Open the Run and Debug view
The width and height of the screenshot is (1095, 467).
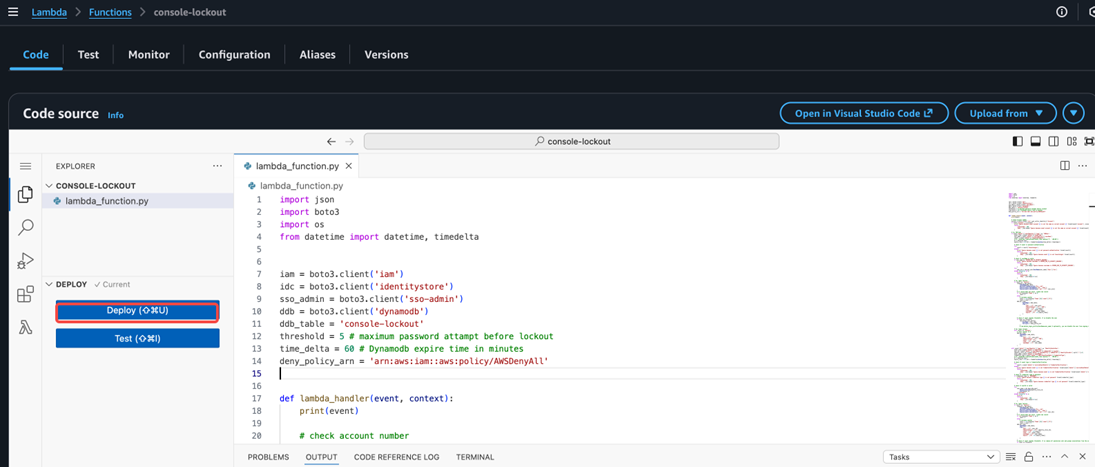[x=26, y=261]
